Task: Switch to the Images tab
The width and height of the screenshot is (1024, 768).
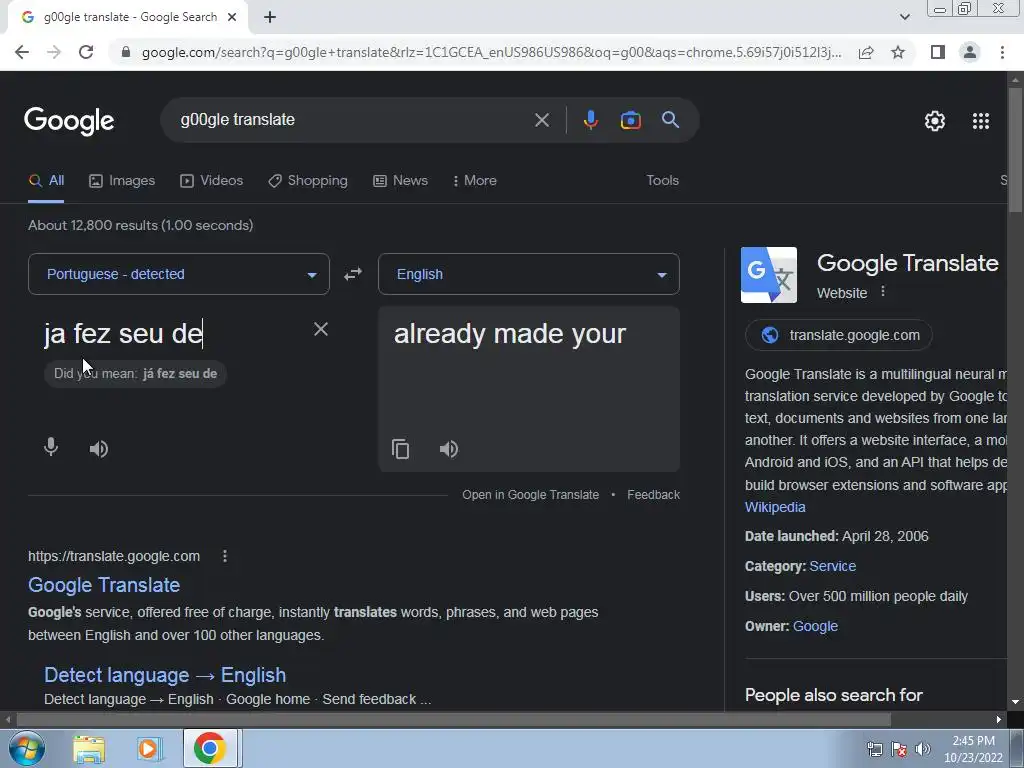Action: [x=122, y=181]
